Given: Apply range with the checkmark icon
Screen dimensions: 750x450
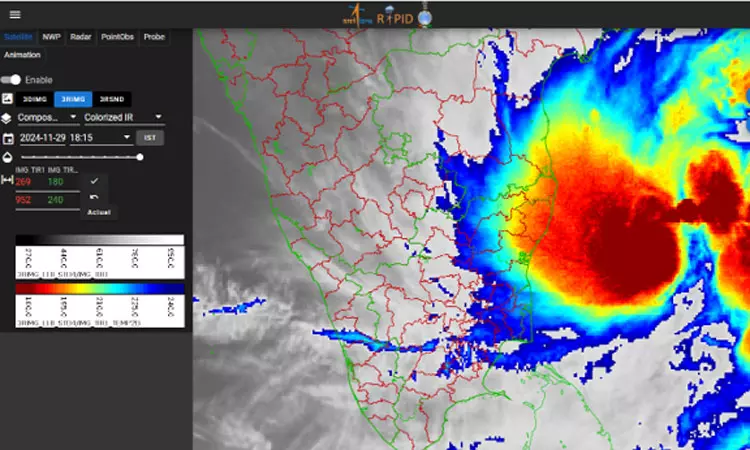Looking at the screenshot, I should [x=94, y=181].
